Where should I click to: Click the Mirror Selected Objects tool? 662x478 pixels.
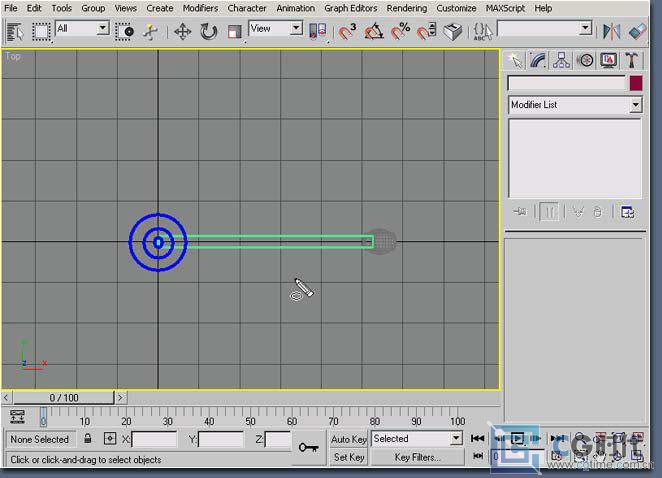[611, 32]
